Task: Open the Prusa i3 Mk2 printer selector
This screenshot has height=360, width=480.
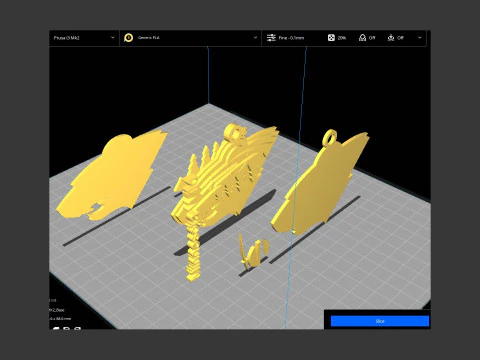Action: (84, 38)
